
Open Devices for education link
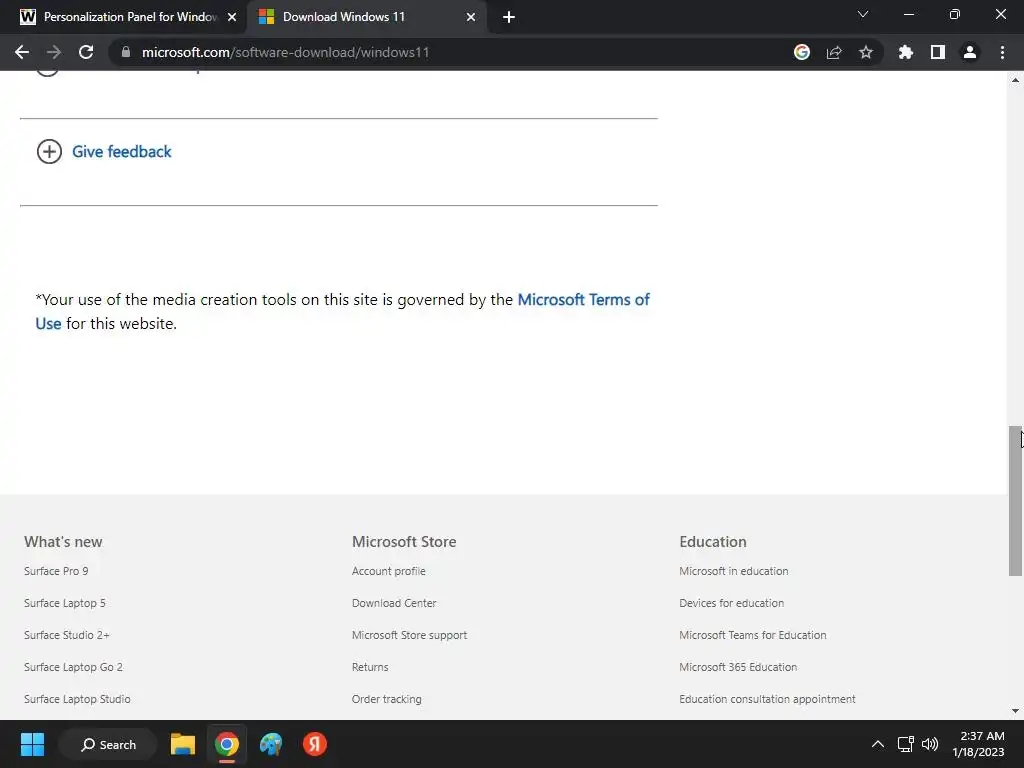pos(731,603)
